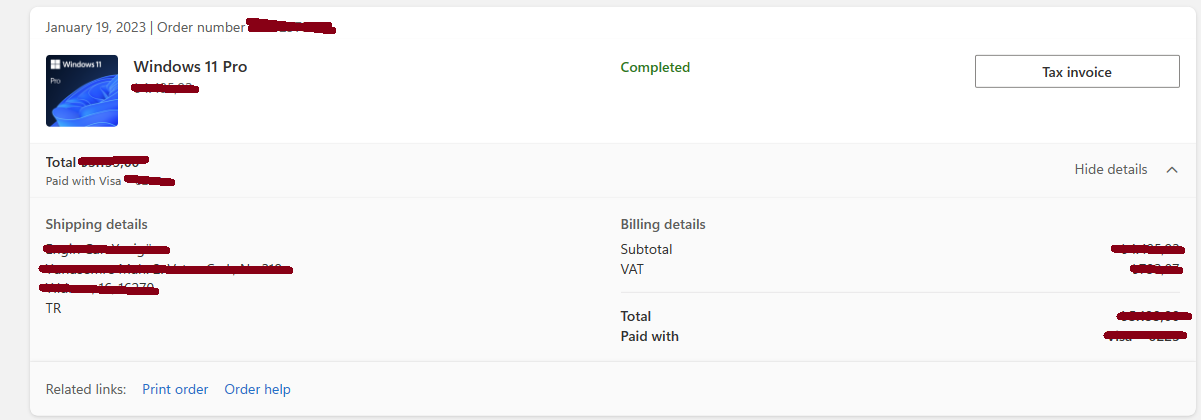Click the Paid with Visa text
This screenshot has width=1201, height=420.
point(83,181)
